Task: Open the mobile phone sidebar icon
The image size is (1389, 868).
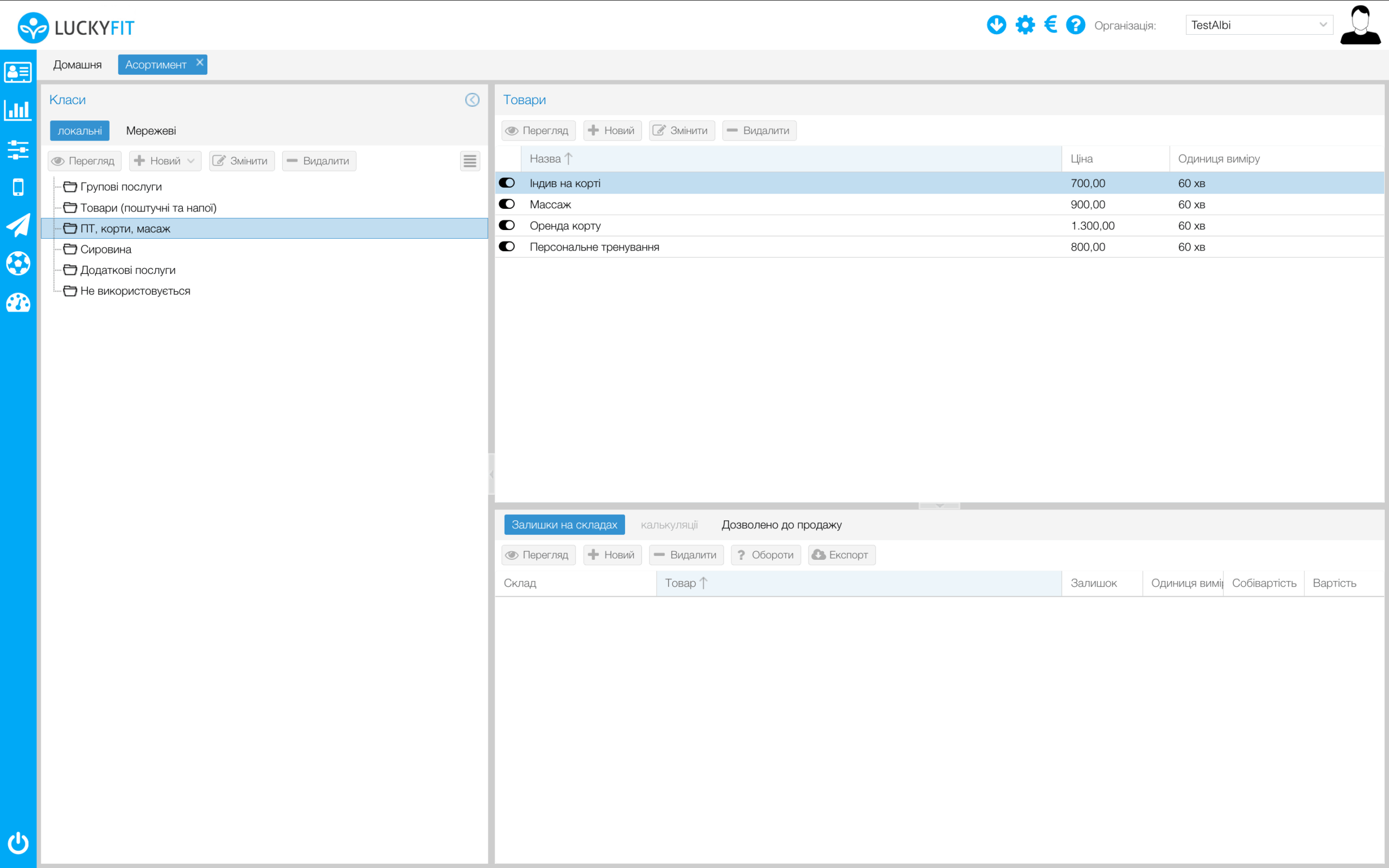Action: pyautogui.click(x=18, y=187)
